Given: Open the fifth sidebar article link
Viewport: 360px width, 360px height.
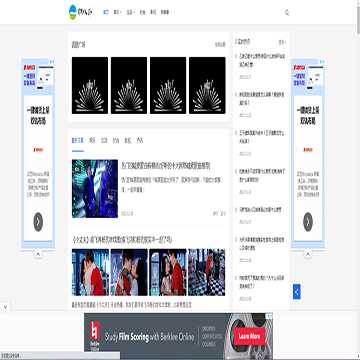Looking at the screenshot, I should pyautogui.click(x=260, y=210).
